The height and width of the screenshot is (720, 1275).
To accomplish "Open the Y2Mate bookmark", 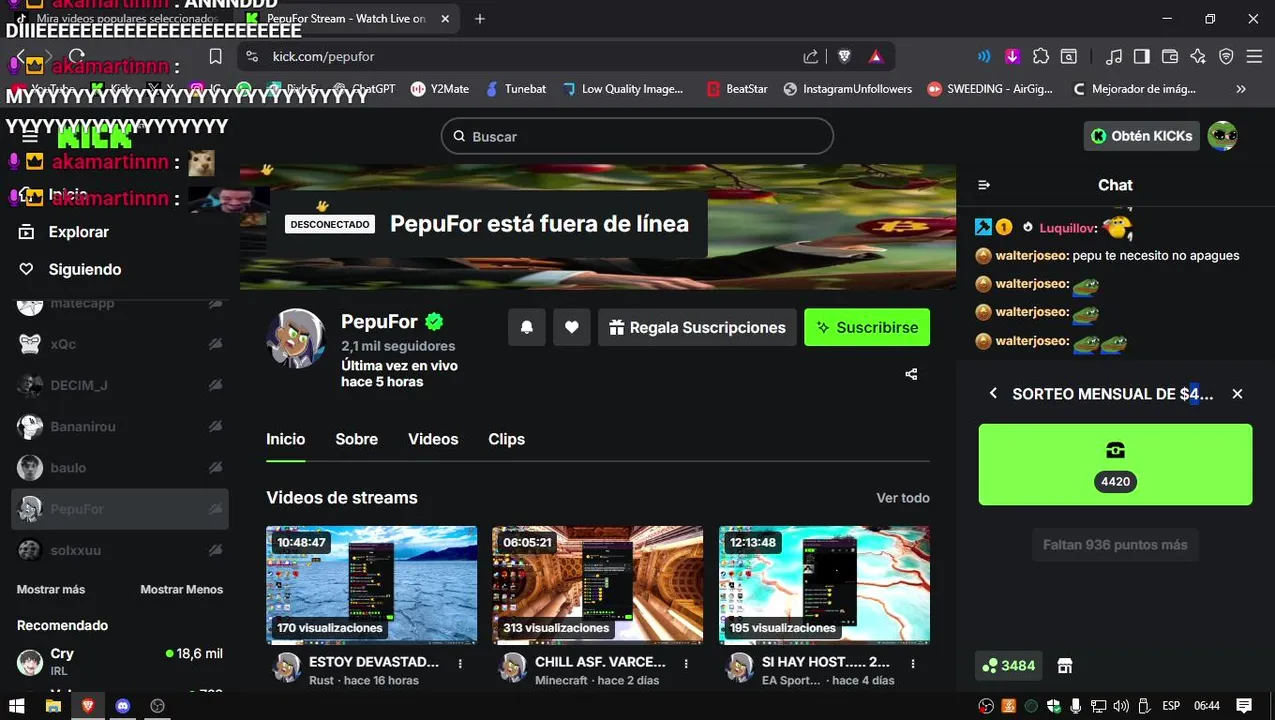I will coord(439,89).
